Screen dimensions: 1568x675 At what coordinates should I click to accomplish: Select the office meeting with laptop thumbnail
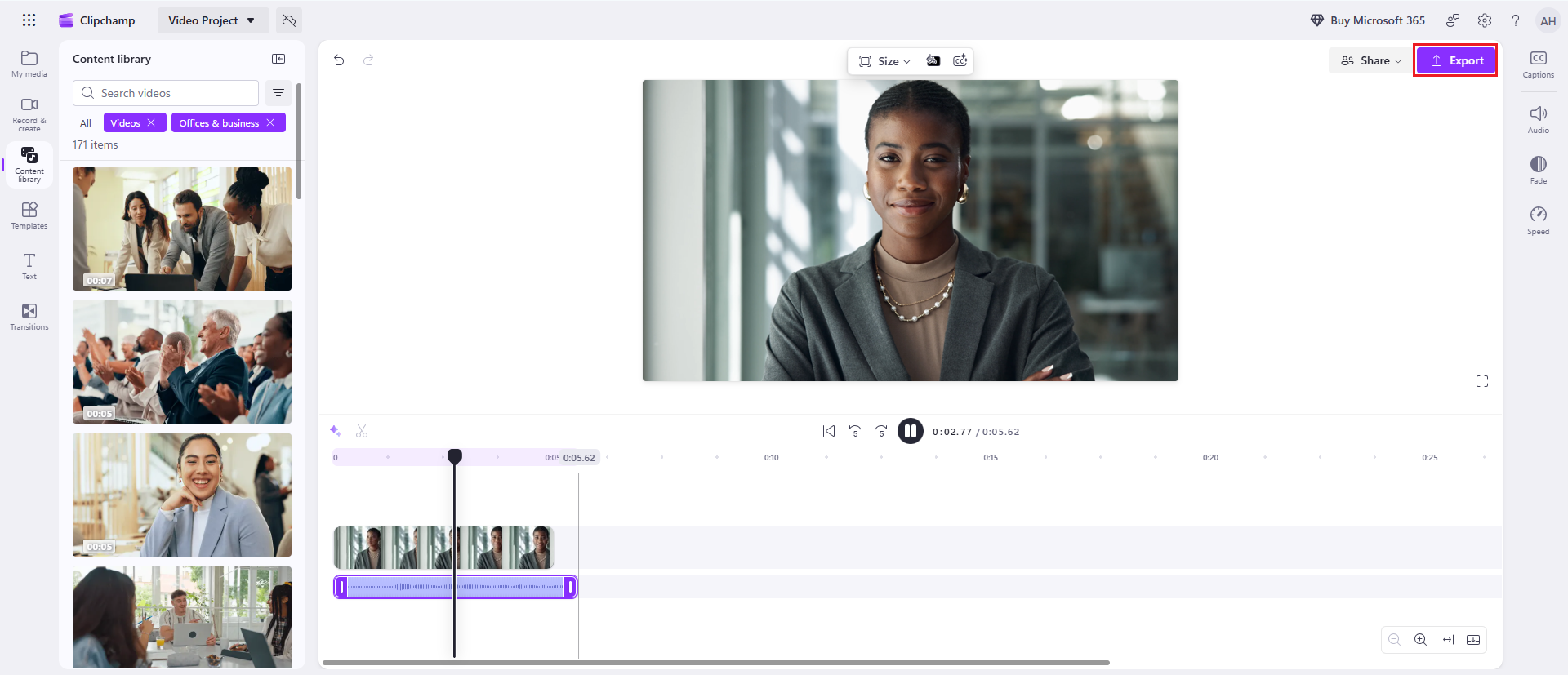(182, 617)
